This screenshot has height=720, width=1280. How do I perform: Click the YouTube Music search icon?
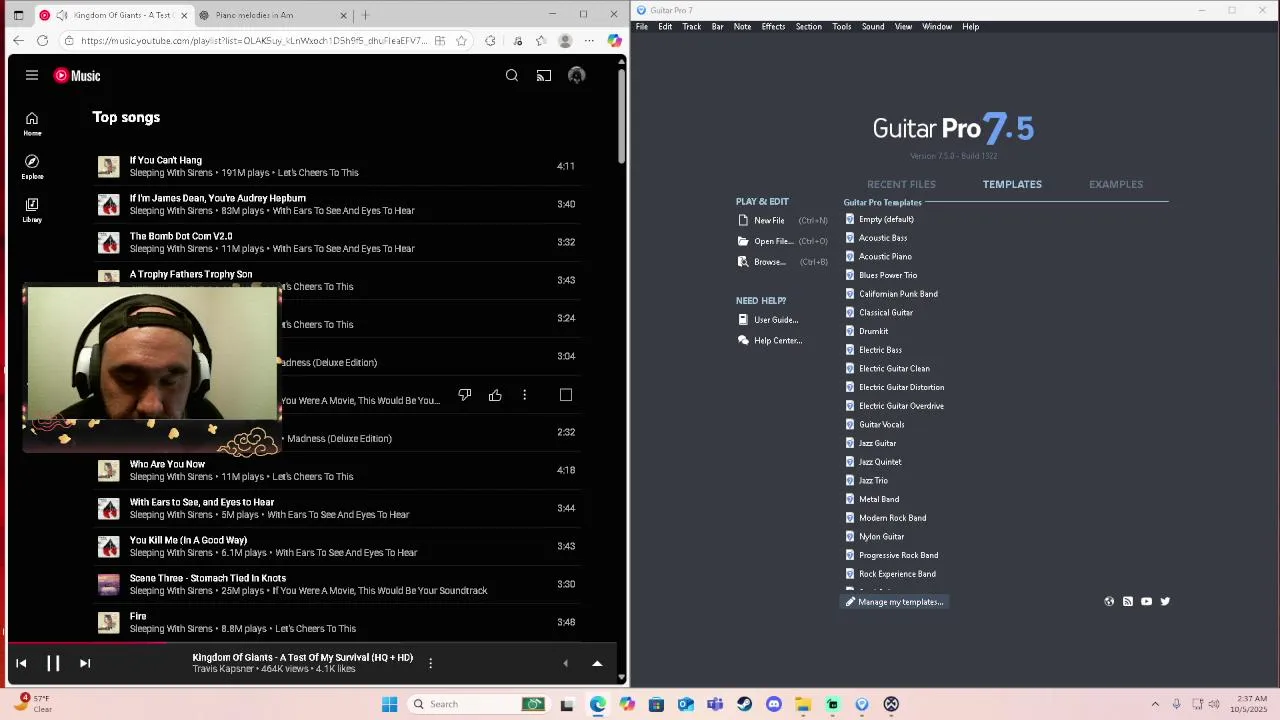pos(512,76)
